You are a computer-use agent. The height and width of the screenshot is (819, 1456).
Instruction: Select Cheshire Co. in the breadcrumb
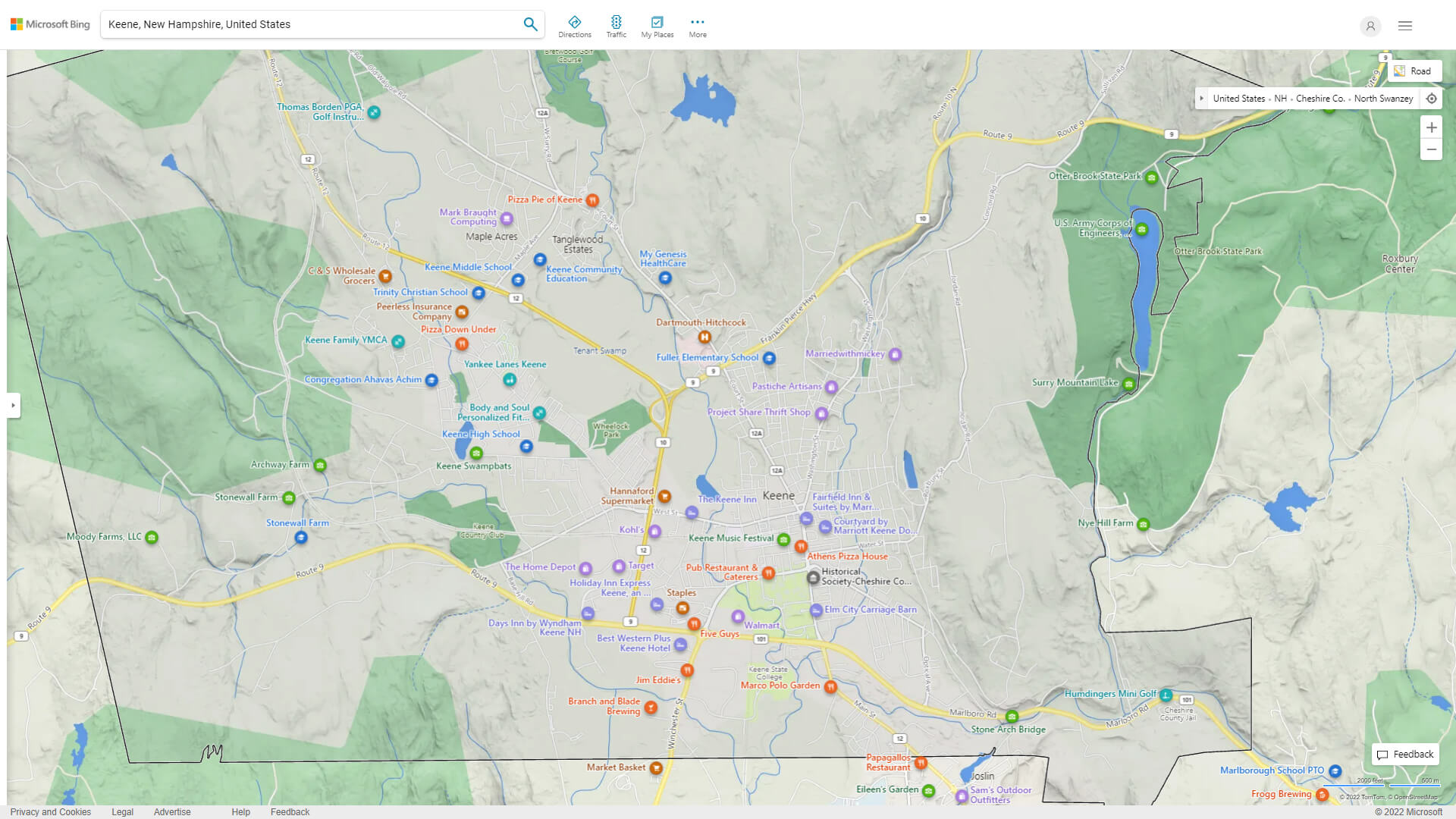[1319, 98]
